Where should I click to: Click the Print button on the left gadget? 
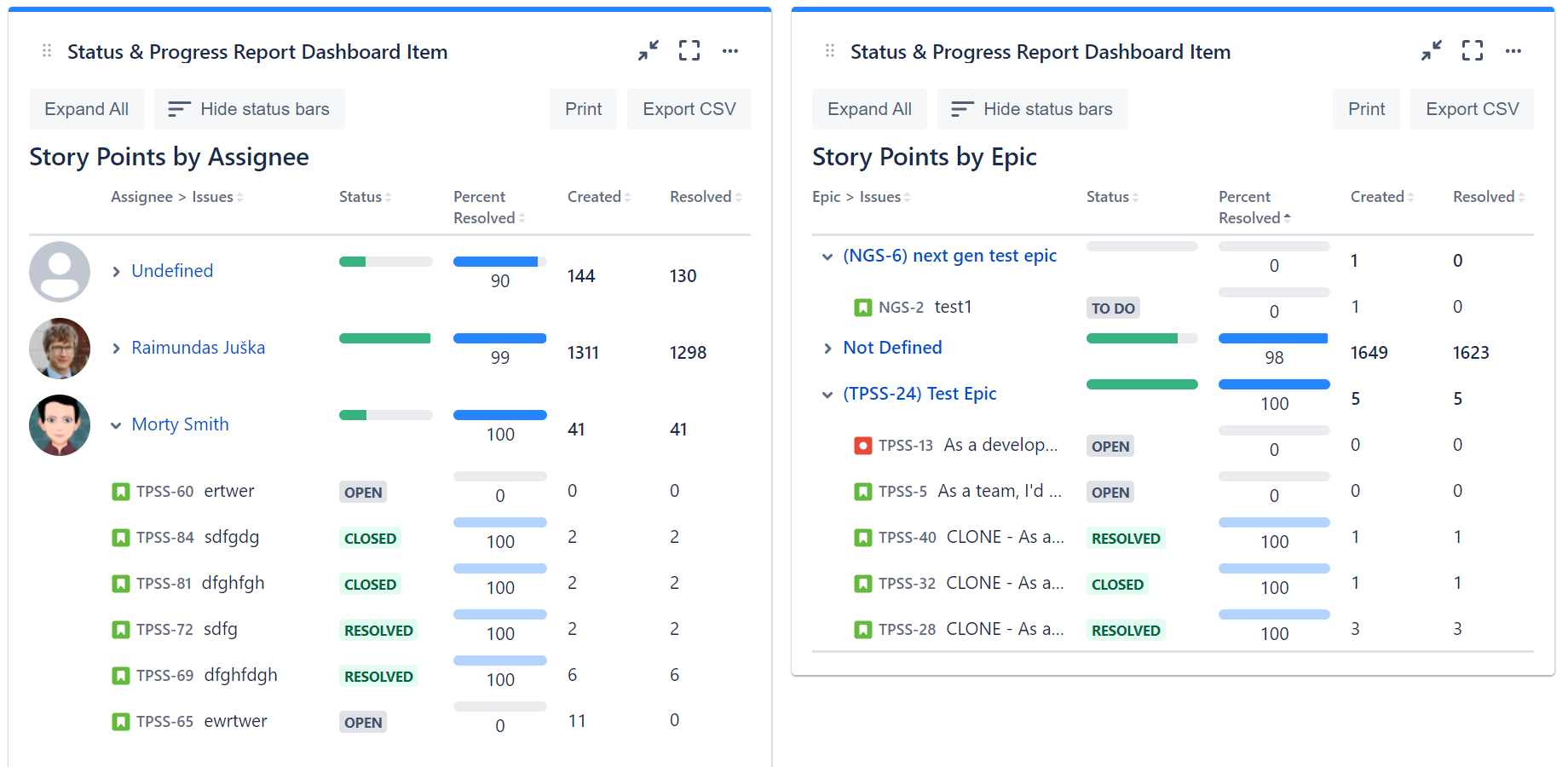tap(583, 109)
